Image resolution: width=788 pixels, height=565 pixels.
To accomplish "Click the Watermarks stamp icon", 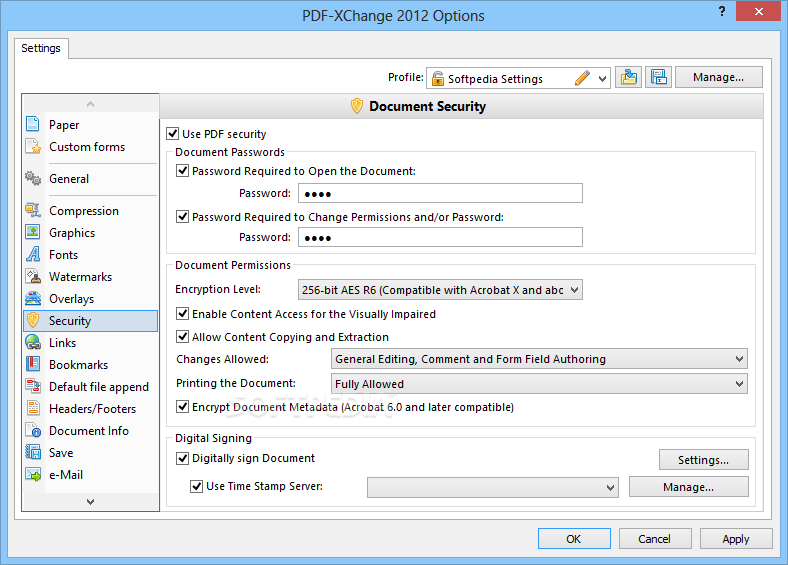I will click(33, 276).
